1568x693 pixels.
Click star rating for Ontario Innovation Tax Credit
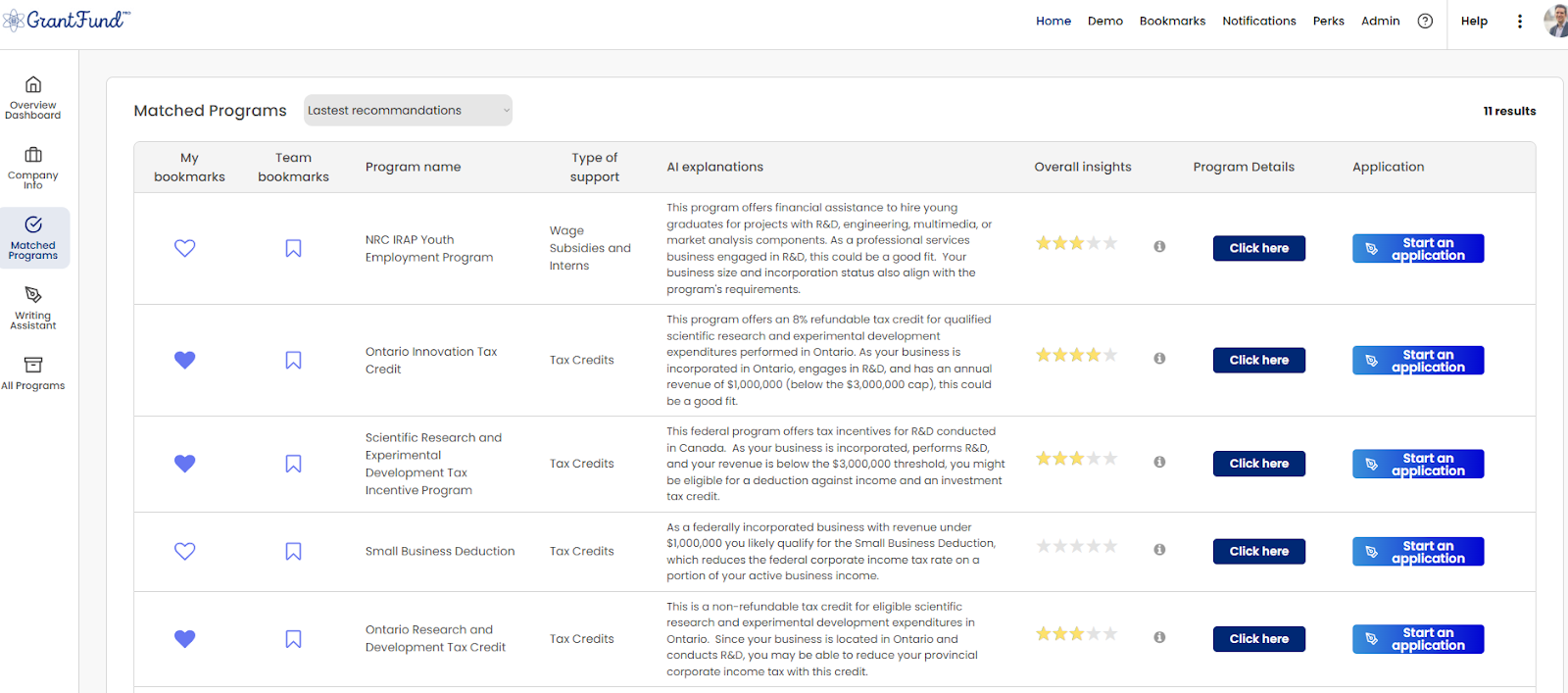pos(1077,355)
